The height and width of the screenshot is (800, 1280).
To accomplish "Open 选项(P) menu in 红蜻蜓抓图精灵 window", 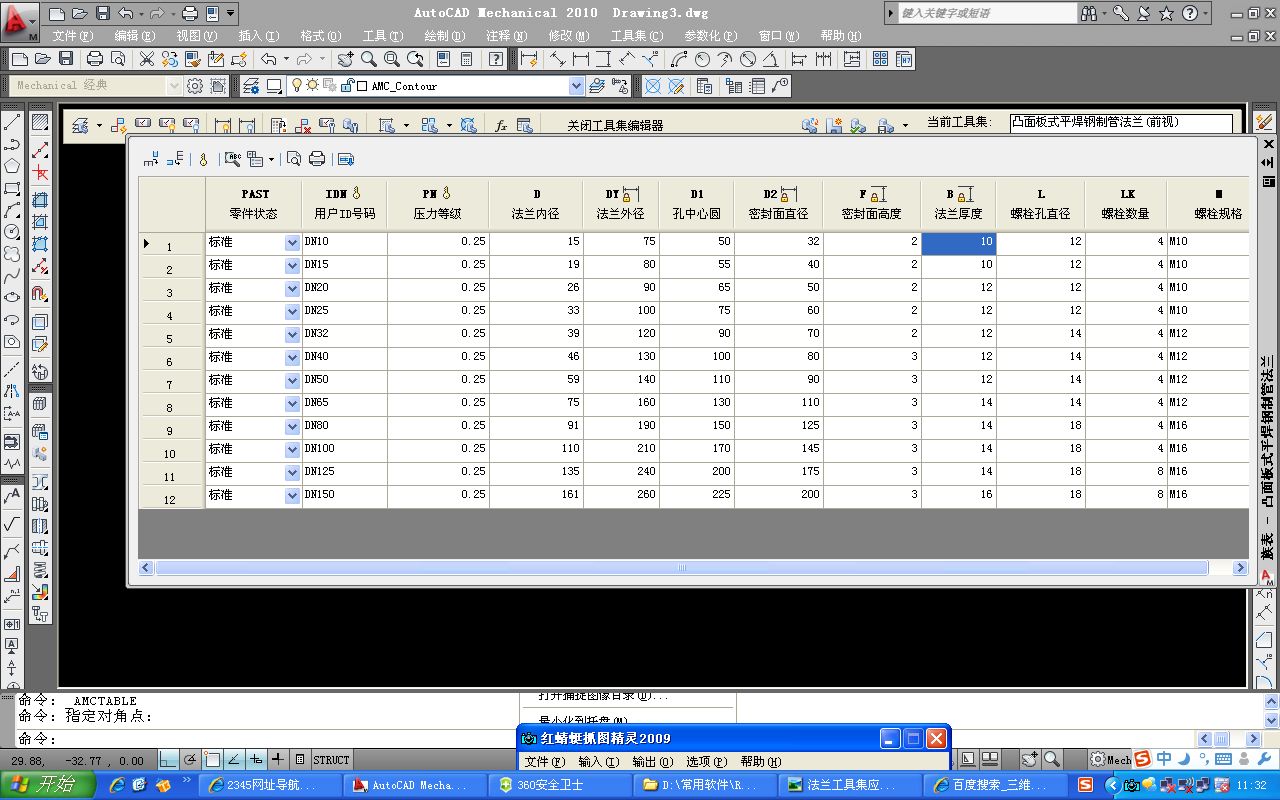I will (706, 762).
